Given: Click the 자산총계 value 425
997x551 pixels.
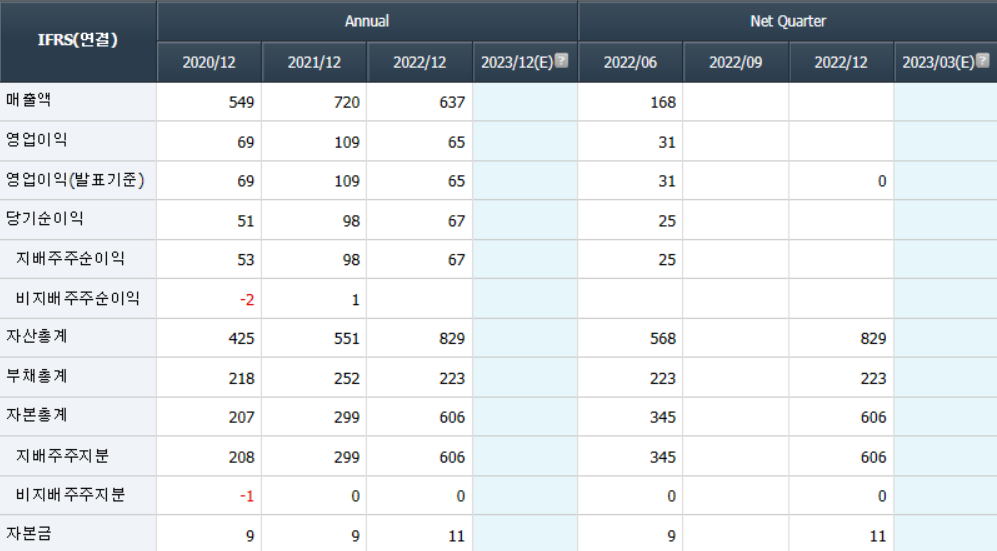Looking at the screenshot, I should [242, 339].
